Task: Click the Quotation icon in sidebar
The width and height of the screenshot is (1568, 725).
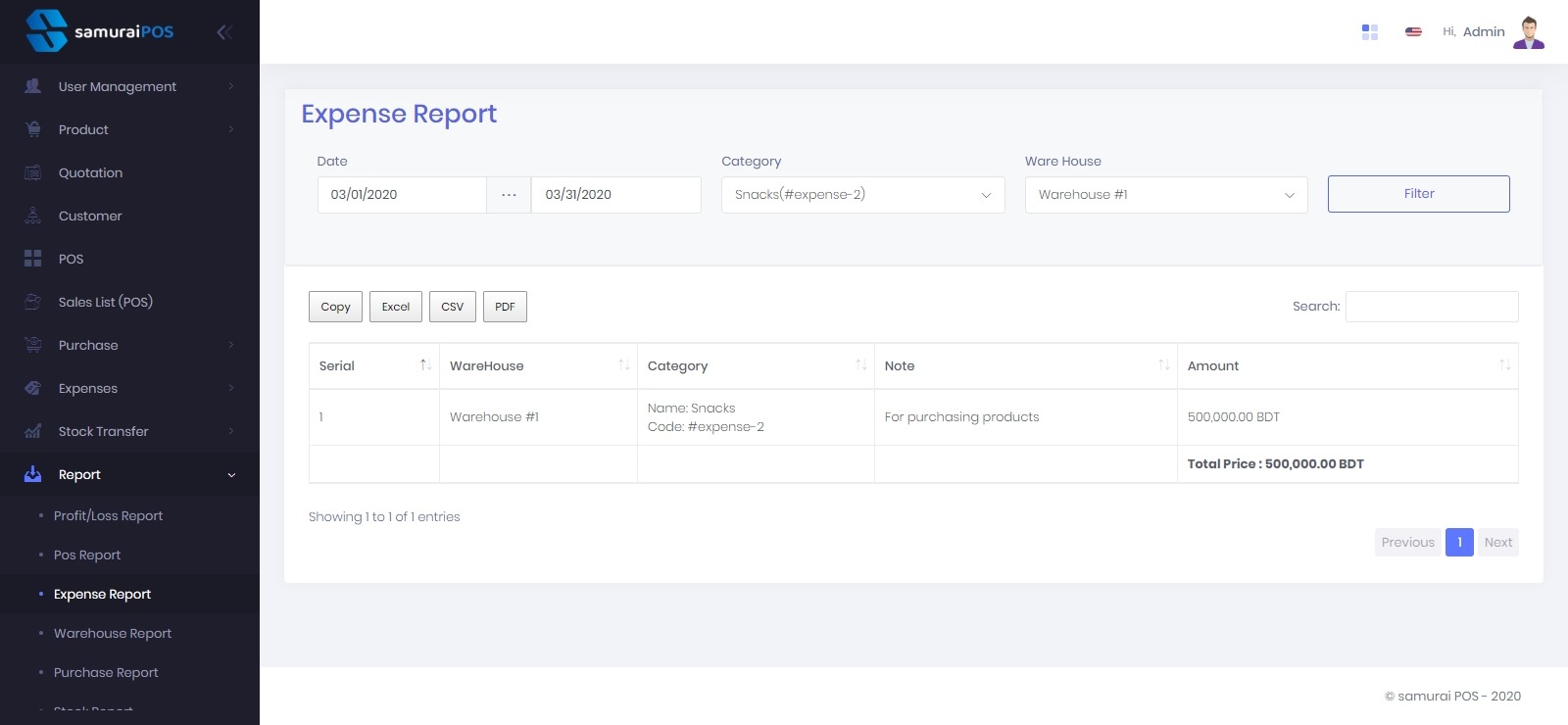Action: [33, 172]
